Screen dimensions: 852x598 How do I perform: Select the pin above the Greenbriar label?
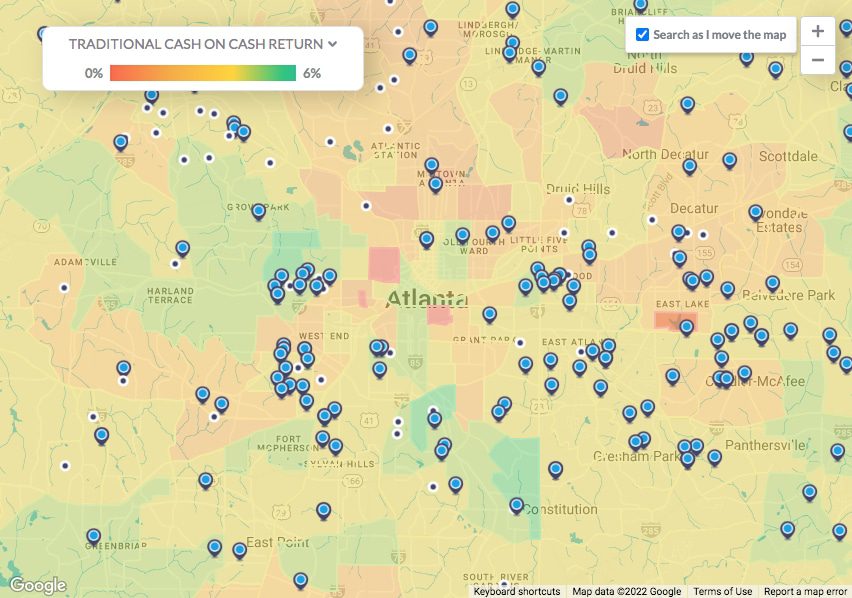point(93,536)
